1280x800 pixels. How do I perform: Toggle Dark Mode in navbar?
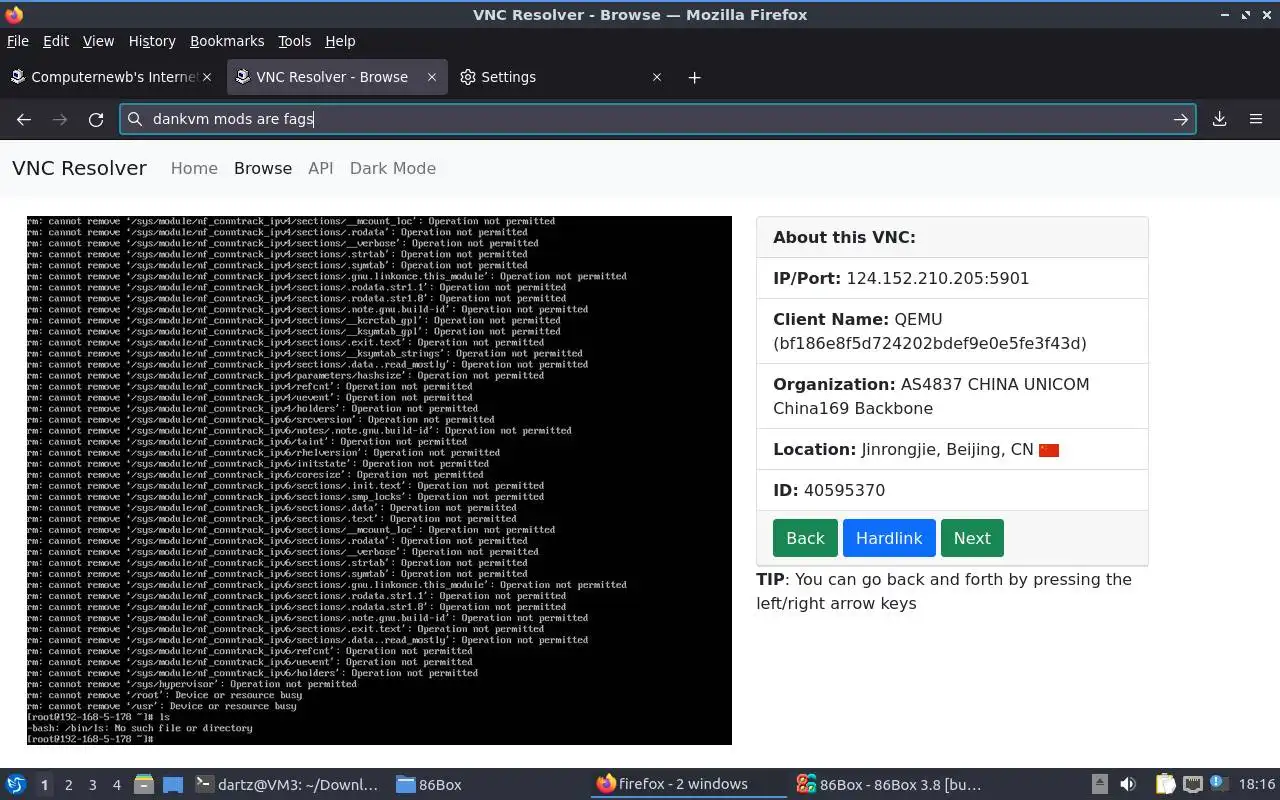click(393, 168)
